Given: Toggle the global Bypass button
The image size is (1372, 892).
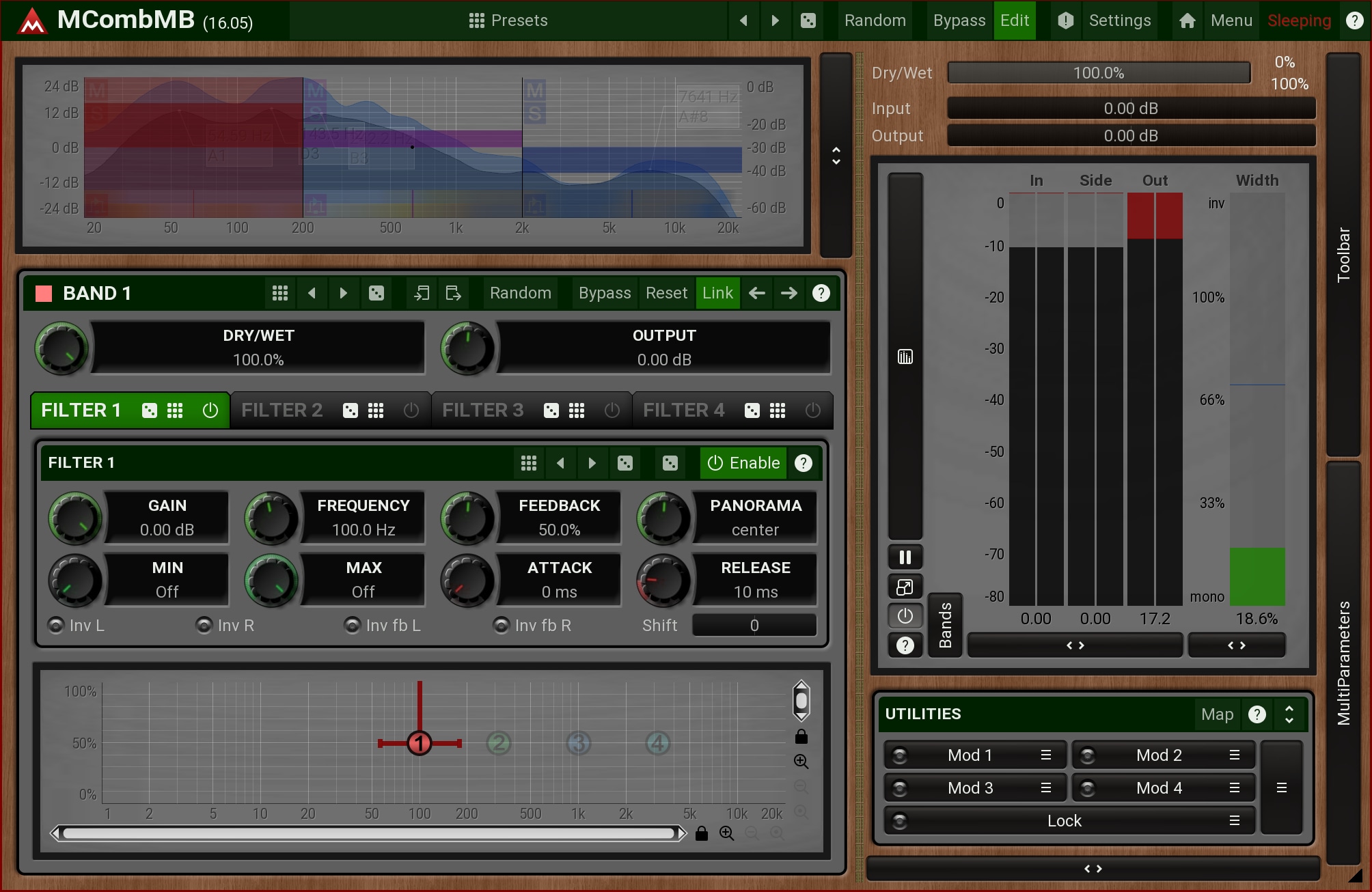Looking at the screenshot, I should click(959, 20).
